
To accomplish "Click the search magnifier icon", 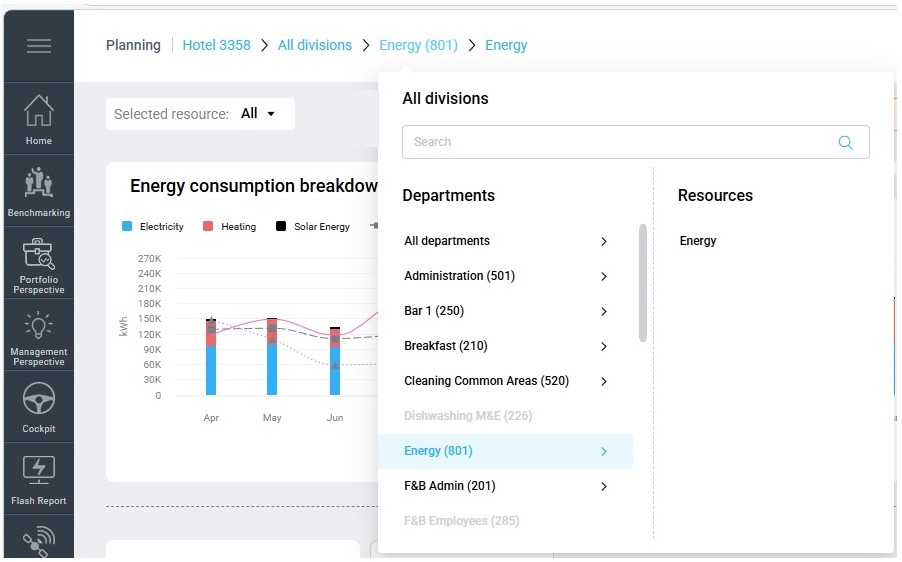I will (x=845, y=142).
